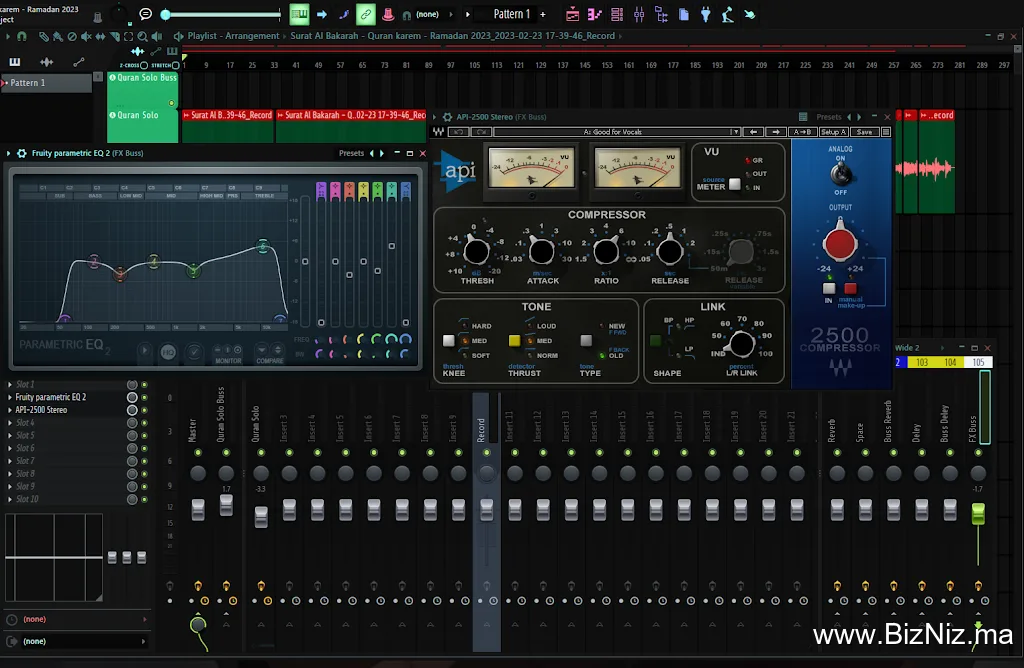
Task: Toggle the green SHAPE button in the LINK section
Action: [655, 340]
